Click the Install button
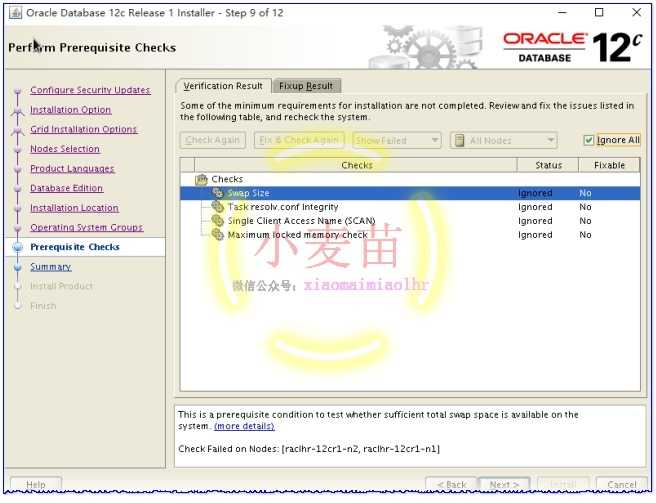Image resolution: width=656 pixels, height=503 pixels. coord(563,484)
